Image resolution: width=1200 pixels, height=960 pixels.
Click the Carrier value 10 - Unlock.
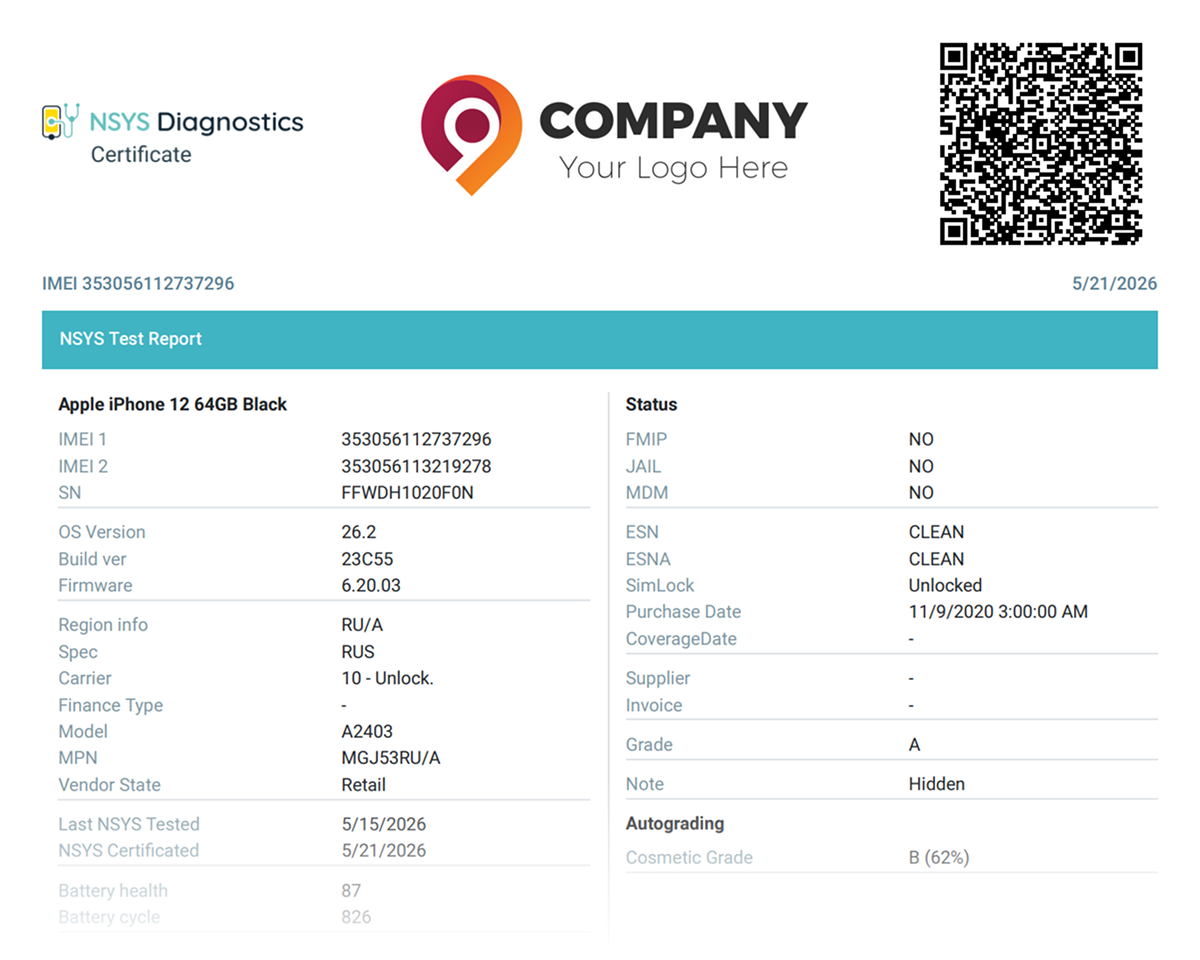[388, 678]
